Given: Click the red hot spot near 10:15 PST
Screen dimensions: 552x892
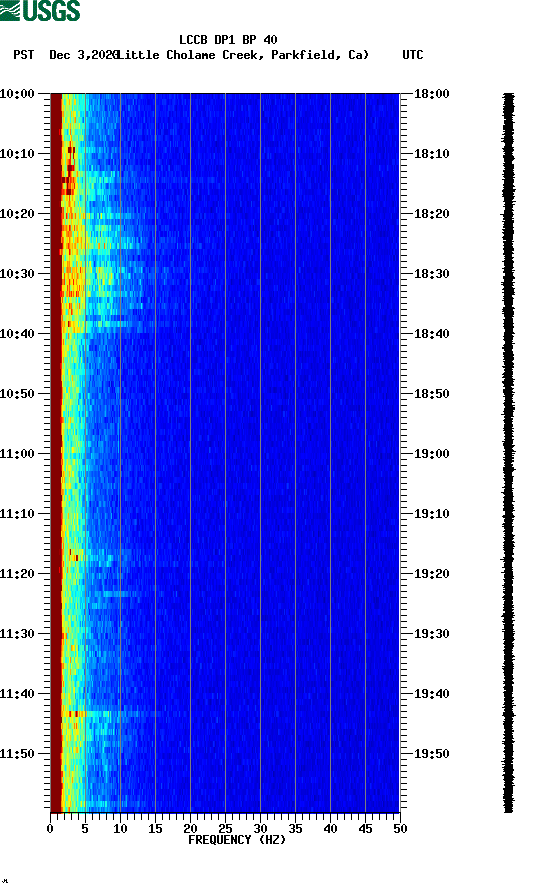Looking at the screenshot, I should coord(68,185).
